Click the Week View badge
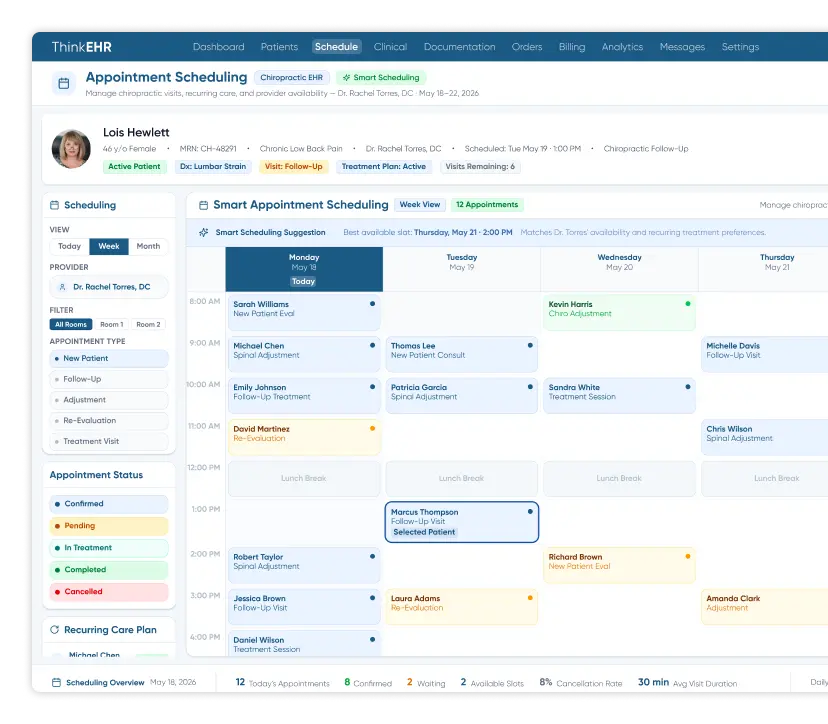This screenshot has height=724, width=828. tap(420, 204)
